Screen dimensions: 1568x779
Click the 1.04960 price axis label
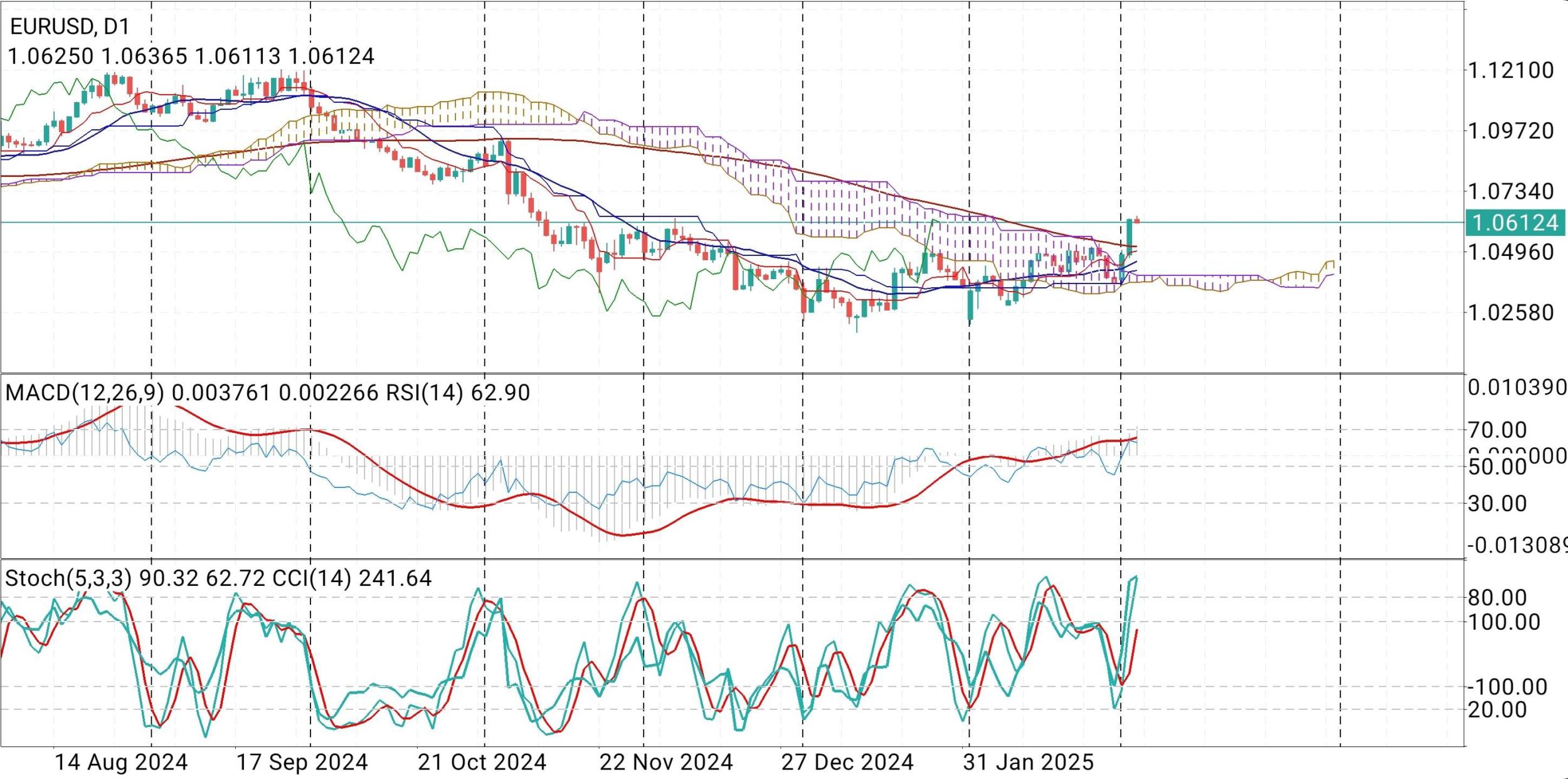(x=1510, y=252)
